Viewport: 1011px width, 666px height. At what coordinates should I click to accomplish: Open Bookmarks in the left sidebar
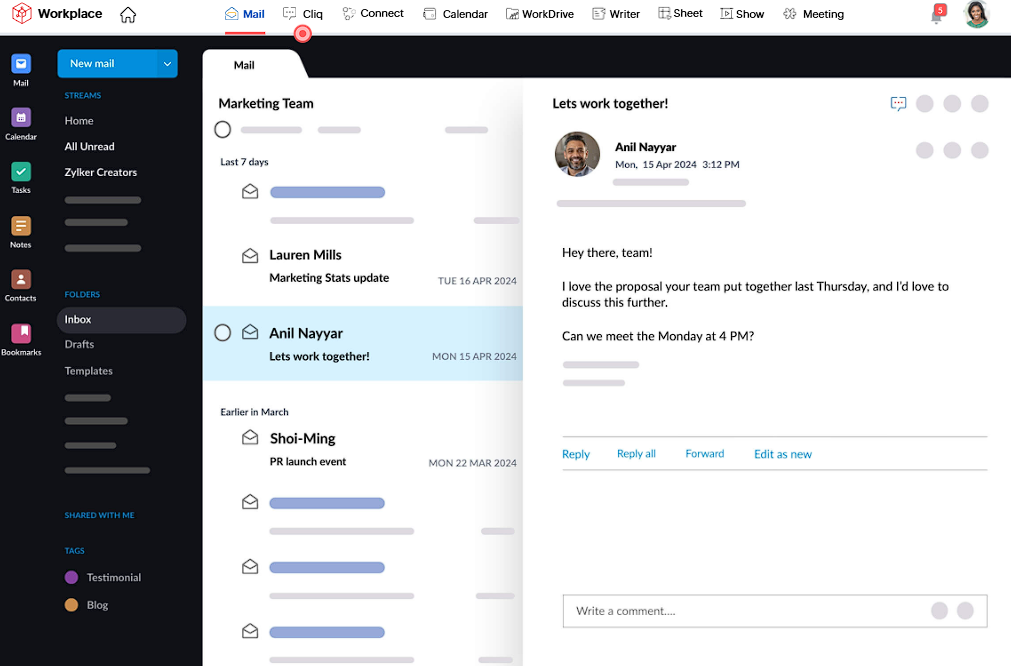tap(20, 333)
